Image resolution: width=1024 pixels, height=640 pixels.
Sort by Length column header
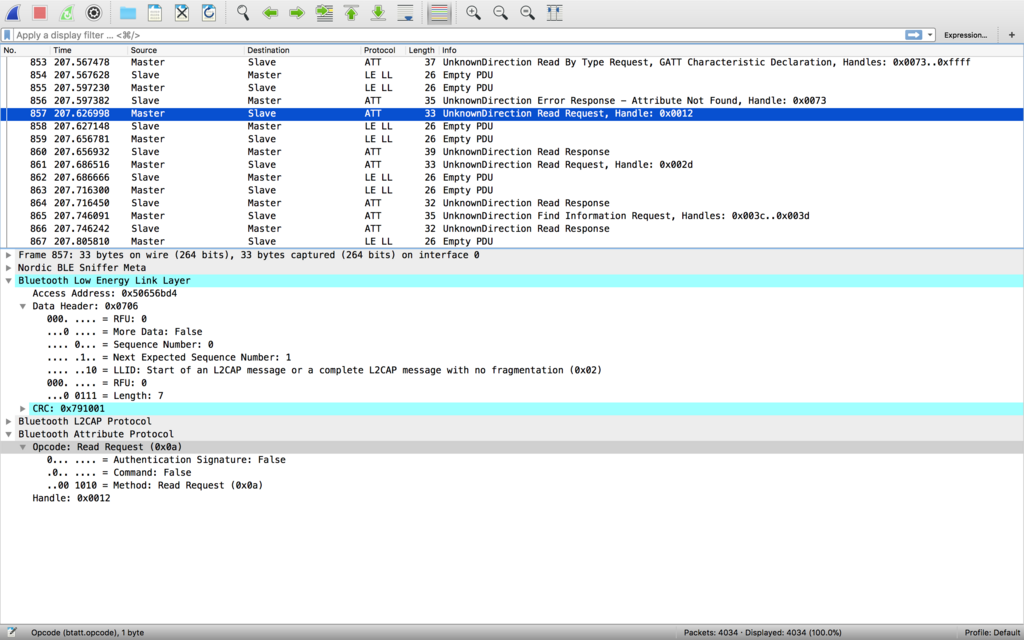[422, 50]
